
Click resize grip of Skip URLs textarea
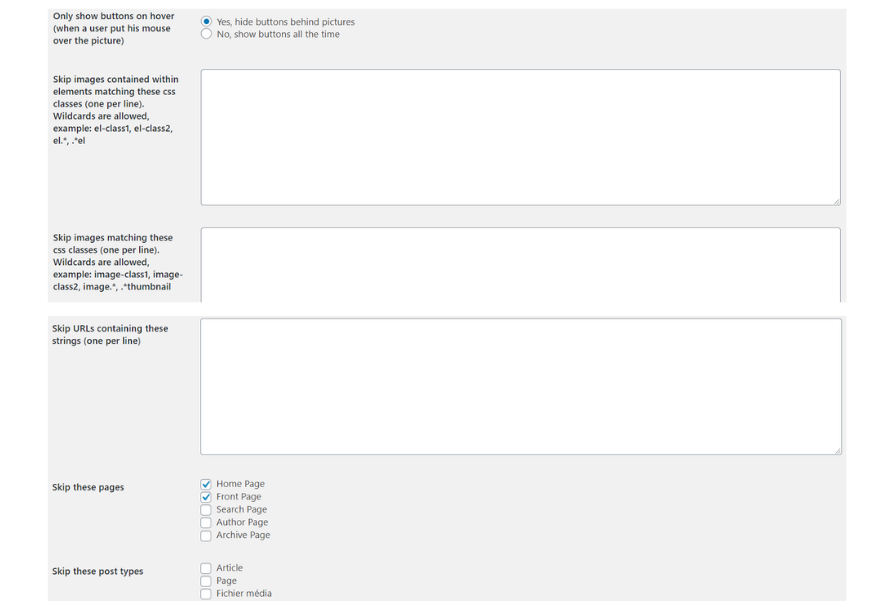click(837, 450)
